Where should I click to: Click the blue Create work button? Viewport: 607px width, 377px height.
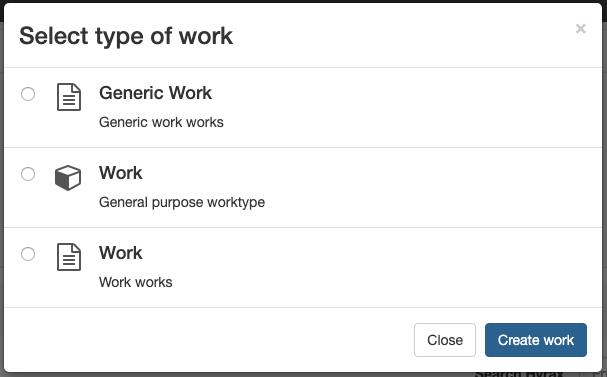coord(536,340)
